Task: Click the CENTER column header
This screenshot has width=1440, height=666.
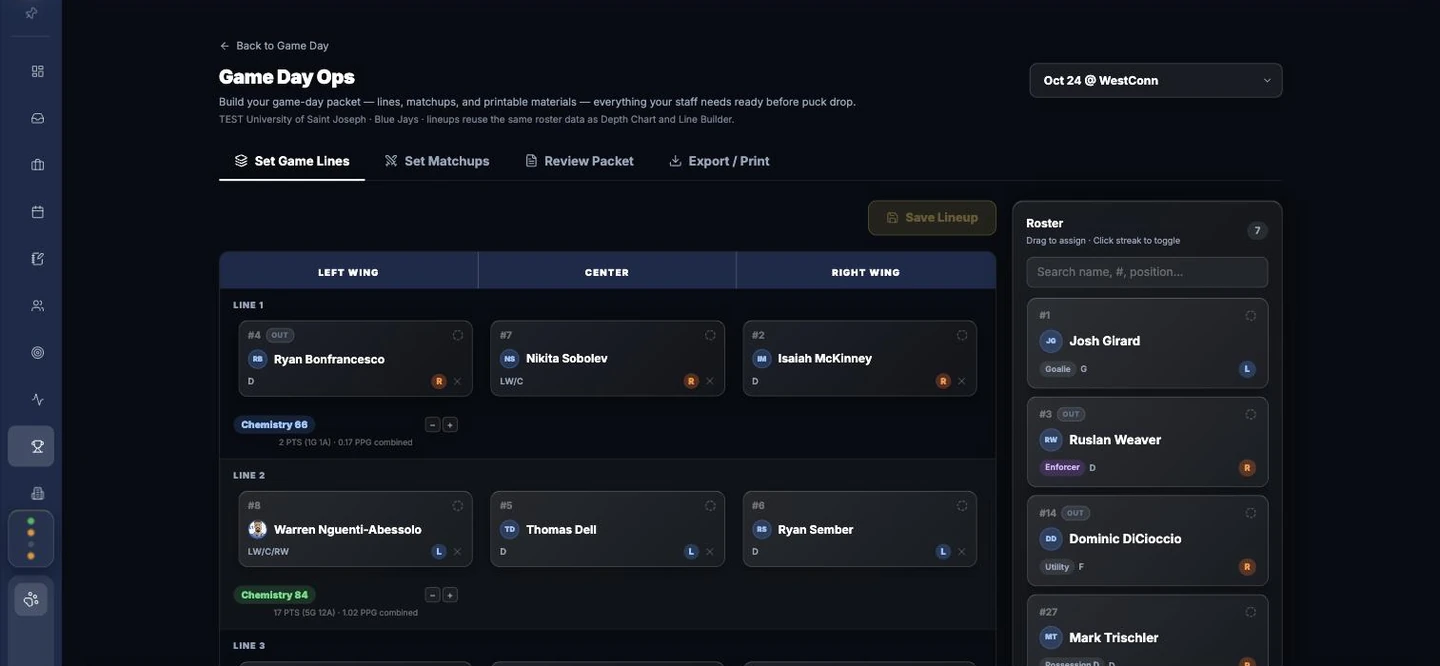Action: tap(607, 272)
